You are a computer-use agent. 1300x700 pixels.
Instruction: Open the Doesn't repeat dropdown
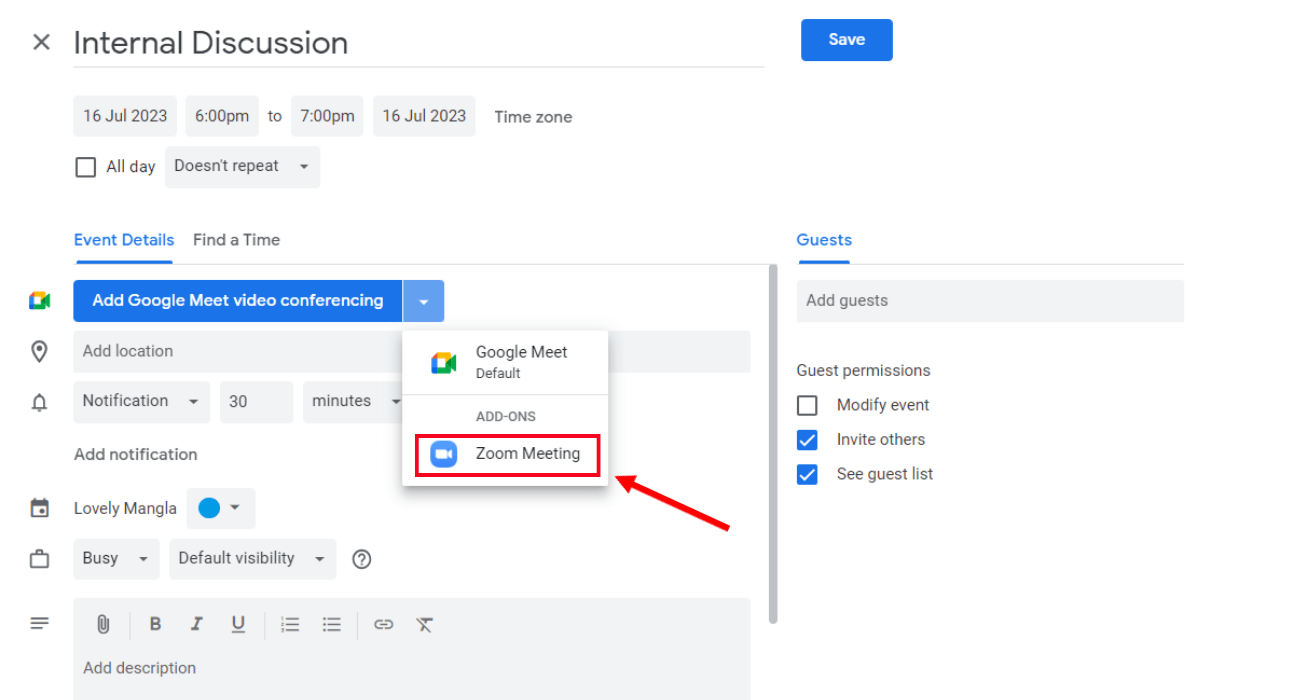coord(242,167)
